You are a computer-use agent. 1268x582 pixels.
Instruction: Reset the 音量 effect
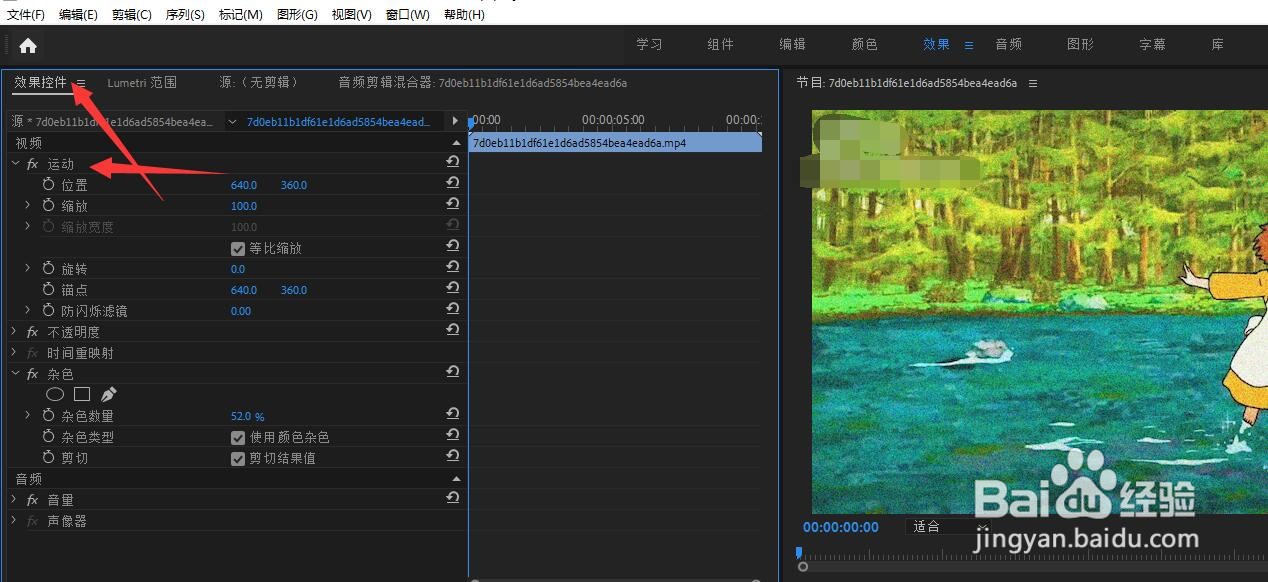[453, 498]
